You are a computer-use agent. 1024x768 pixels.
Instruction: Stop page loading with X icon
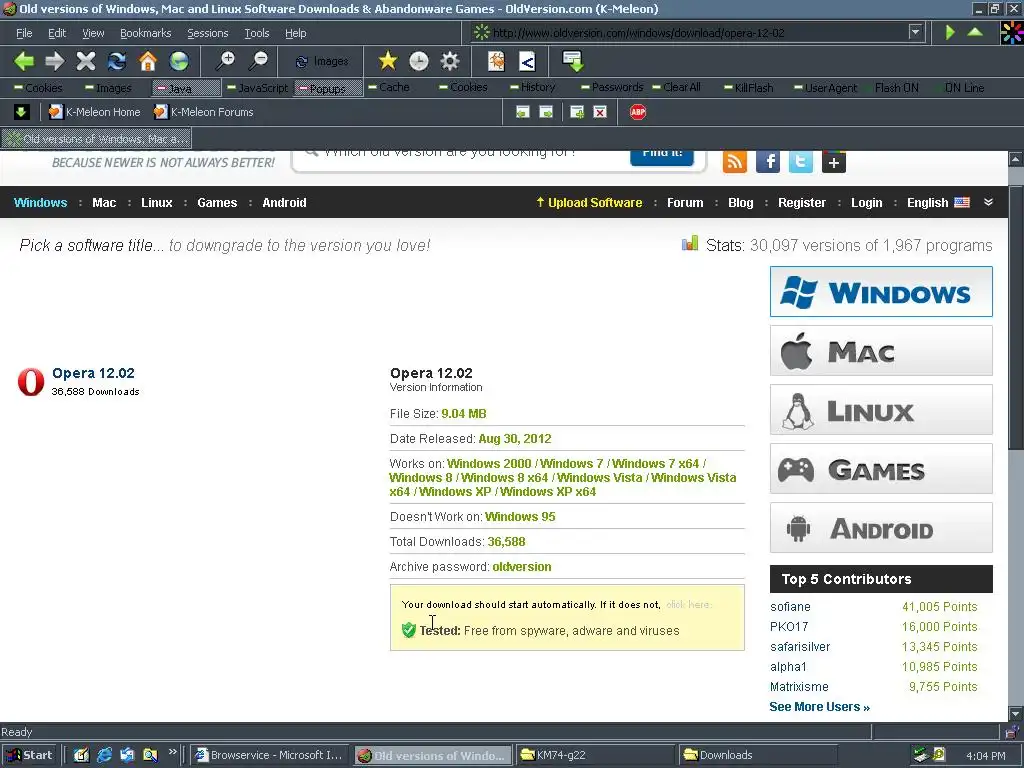tap(86, 61)
